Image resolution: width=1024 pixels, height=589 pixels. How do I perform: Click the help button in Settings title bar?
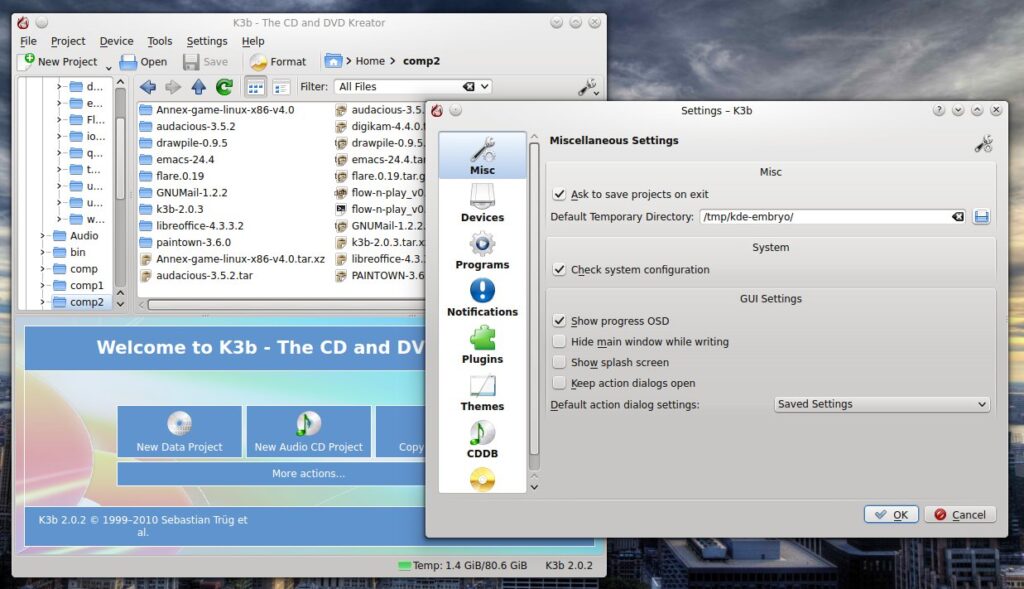[x=938, y=110]
